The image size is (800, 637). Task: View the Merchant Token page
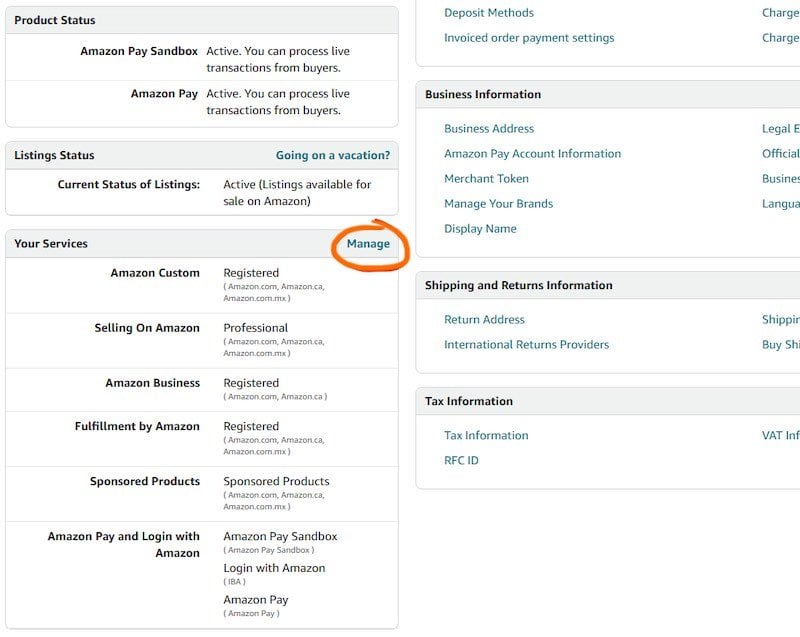[x=486, y=179]
